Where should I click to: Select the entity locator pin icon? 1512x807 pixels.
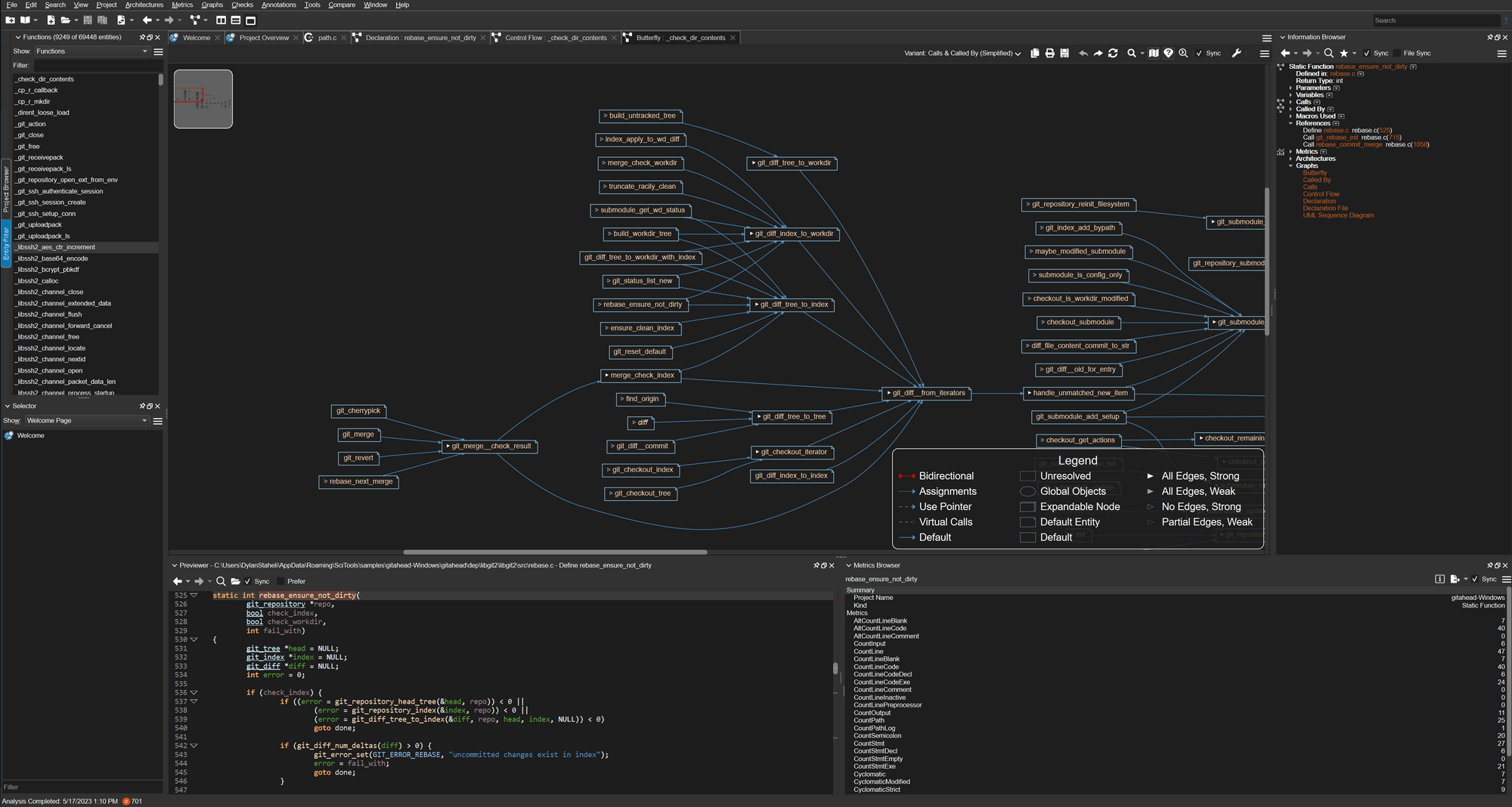[1168, 53]
